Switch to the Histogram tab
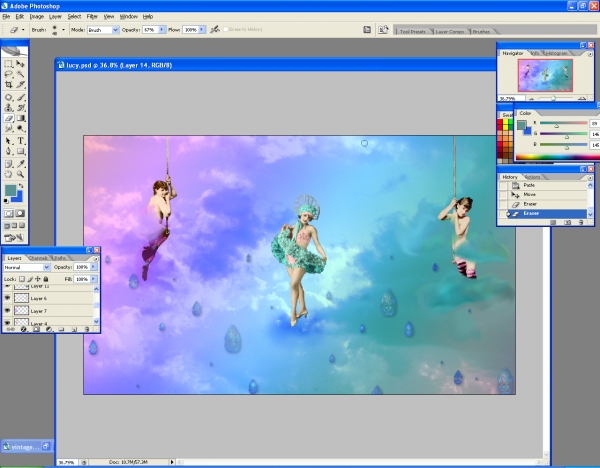This screenshot has height=468, width=600. [557, 53]
